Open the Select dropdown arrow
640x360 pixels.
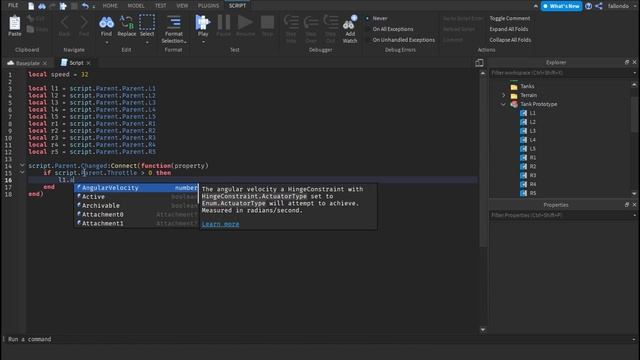(147, 42)
